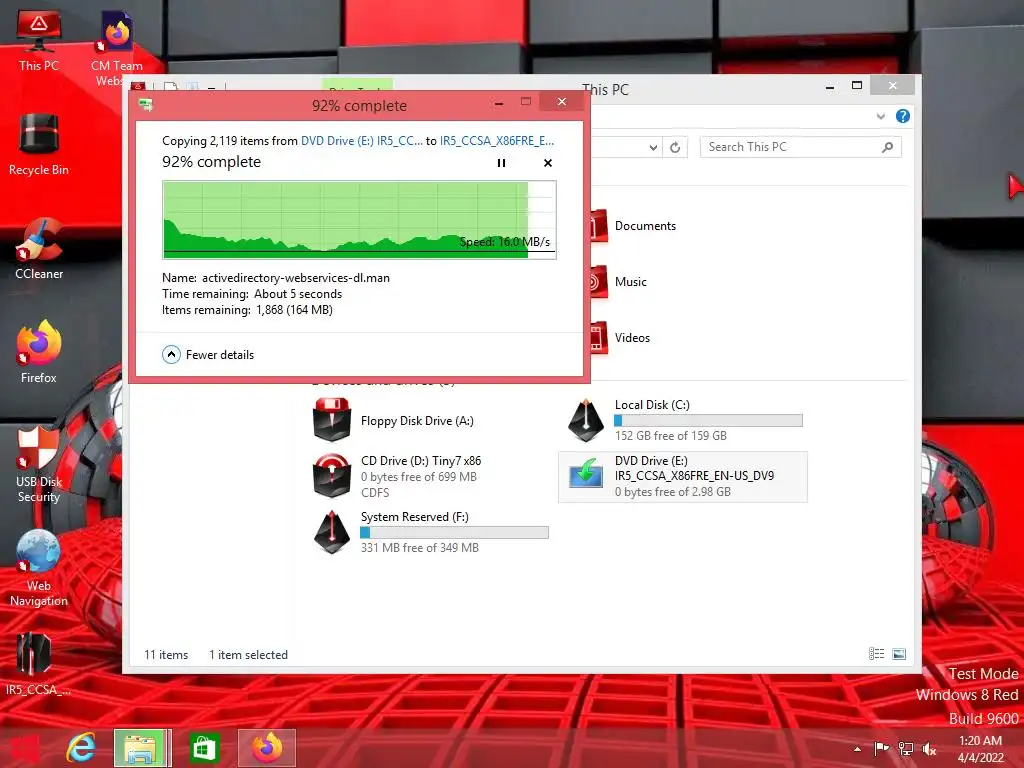Viewport: 1024px width, 768px height.
Task: Select Local Disk (C:) drive
Action: click(x=683, y=420)
